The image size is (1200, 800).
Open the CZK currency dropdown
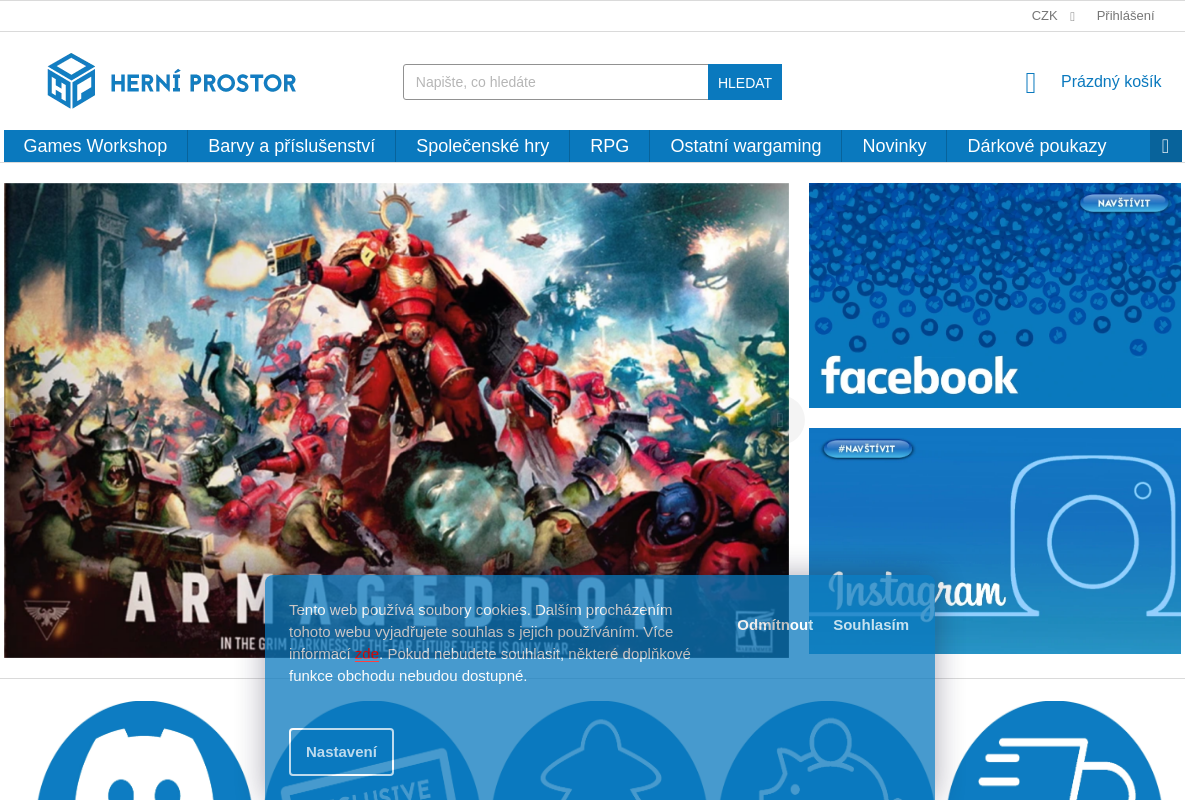point(1053,16)
